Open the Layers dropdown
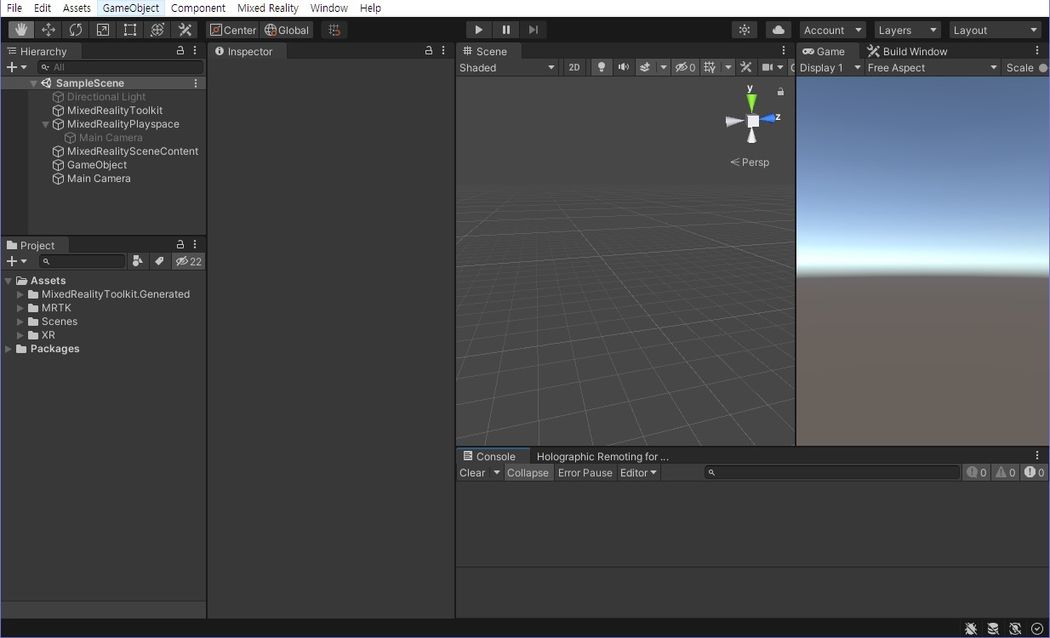 [907, 30]
